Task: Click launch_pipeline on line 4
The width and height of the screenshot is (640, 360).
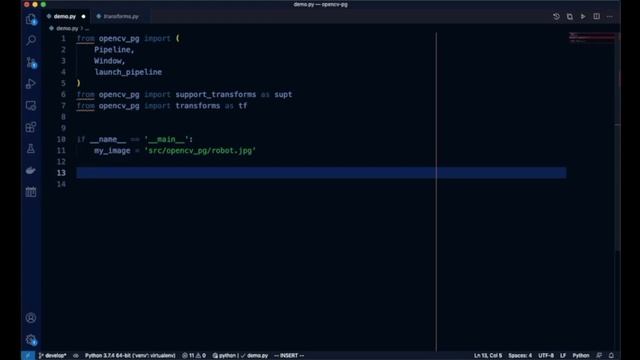Action: click(128, 72)
